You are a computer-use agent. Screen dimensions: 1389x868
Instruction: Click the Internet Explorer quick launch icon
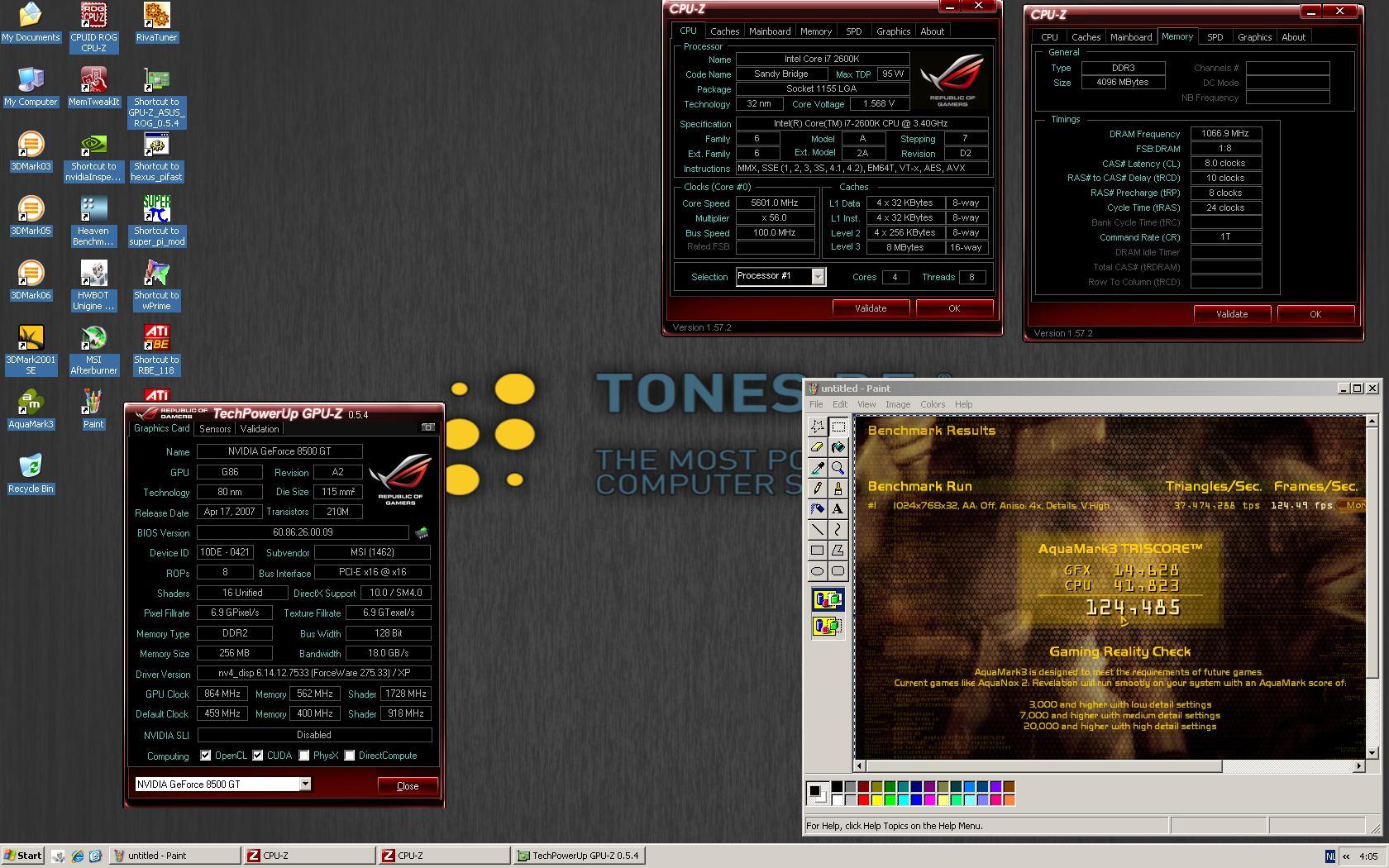77,856
